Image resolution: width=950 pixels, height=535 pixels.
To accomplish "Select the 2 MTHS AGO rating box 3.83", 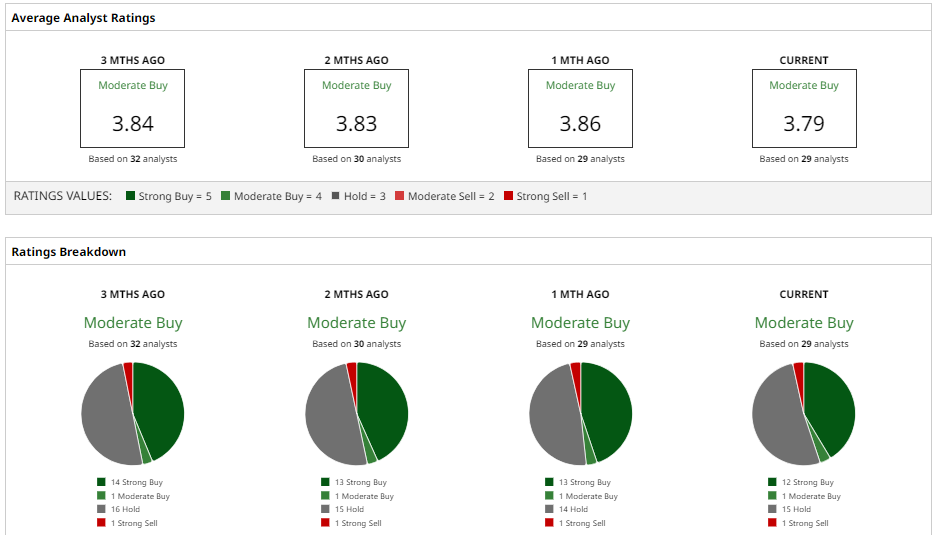I will [357, 109].
